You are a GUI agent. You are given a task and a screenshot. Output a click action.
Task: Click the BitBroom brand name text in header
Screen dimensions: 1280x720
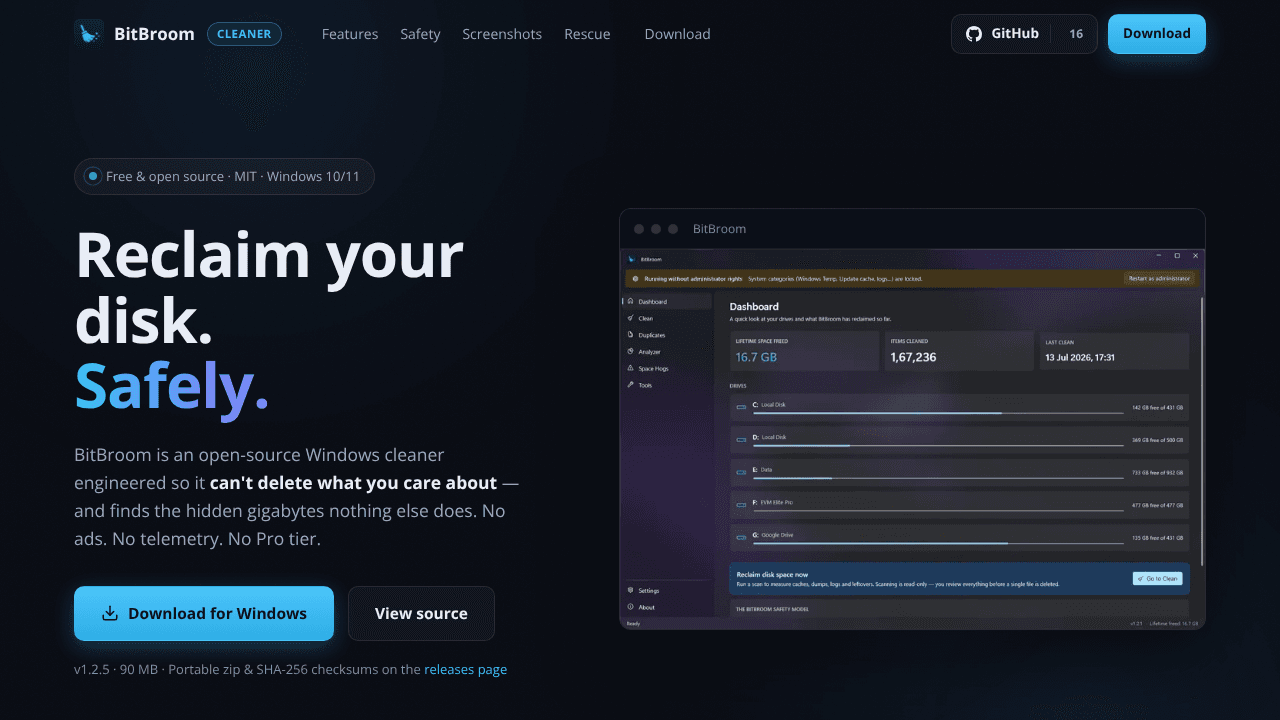154,34
